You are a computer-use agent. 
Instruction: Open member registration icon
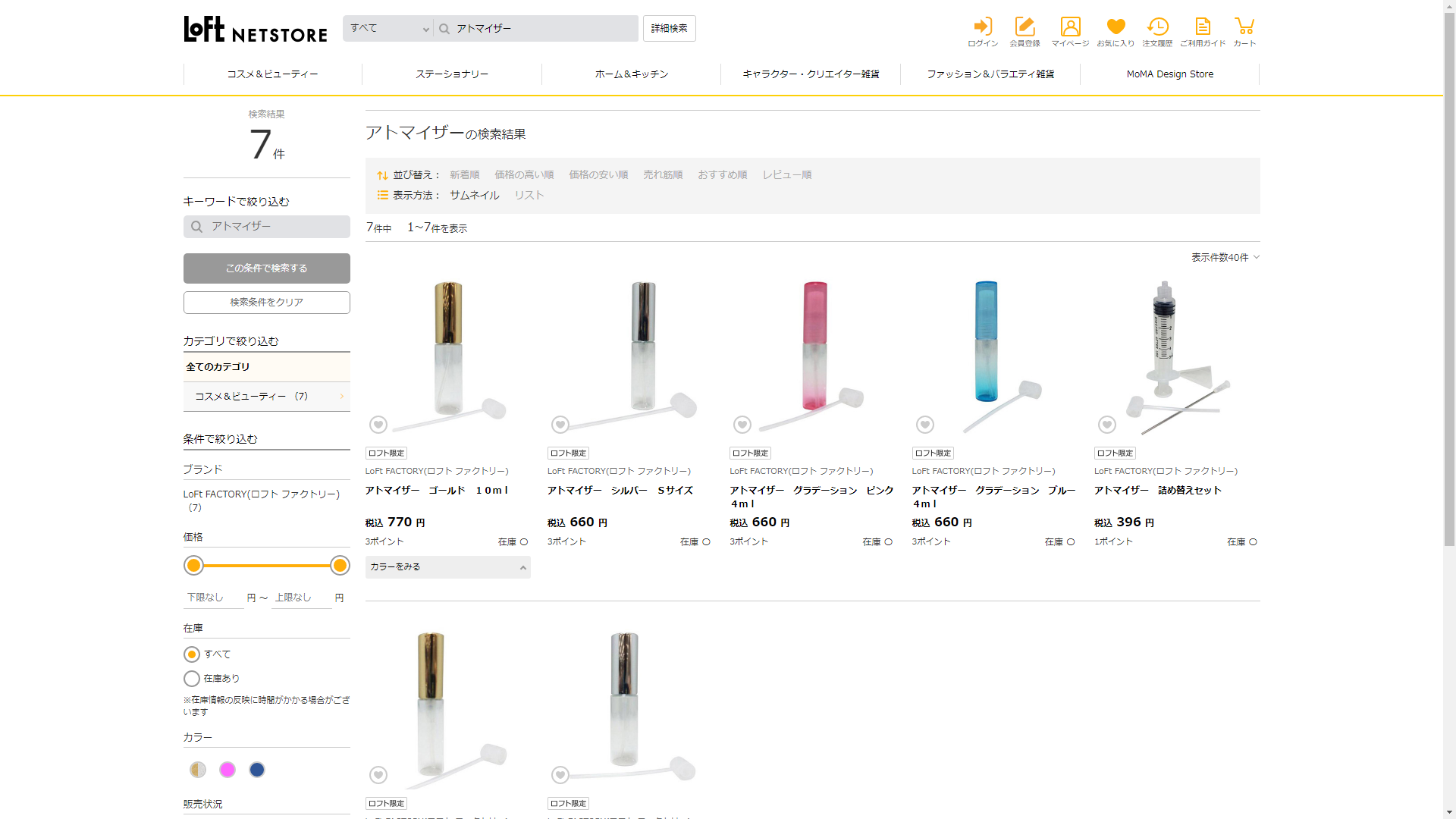coord(1025,32)
